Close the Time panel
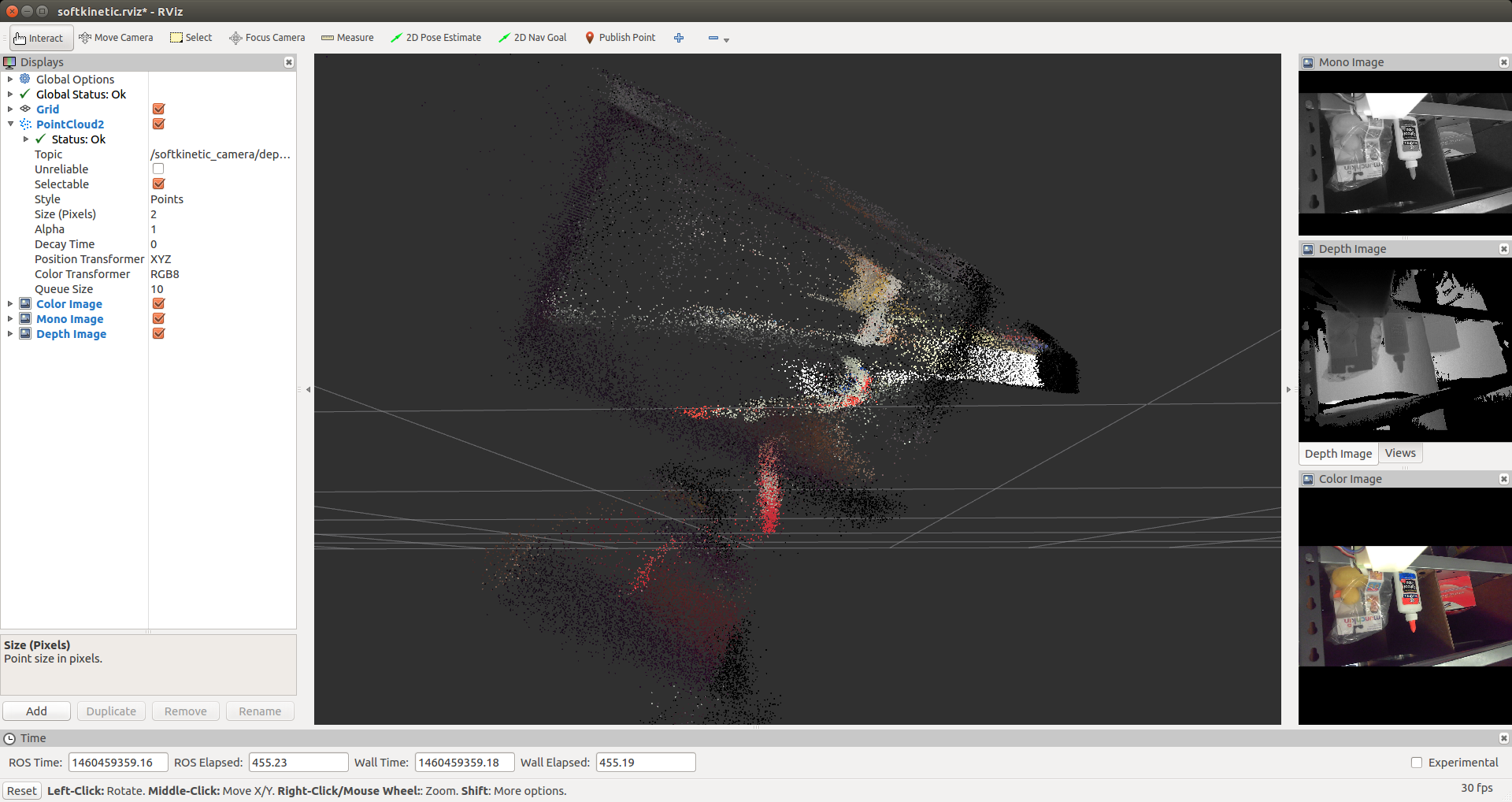The width and height of the screenshot is (1512, 802). coord(1503,738)
